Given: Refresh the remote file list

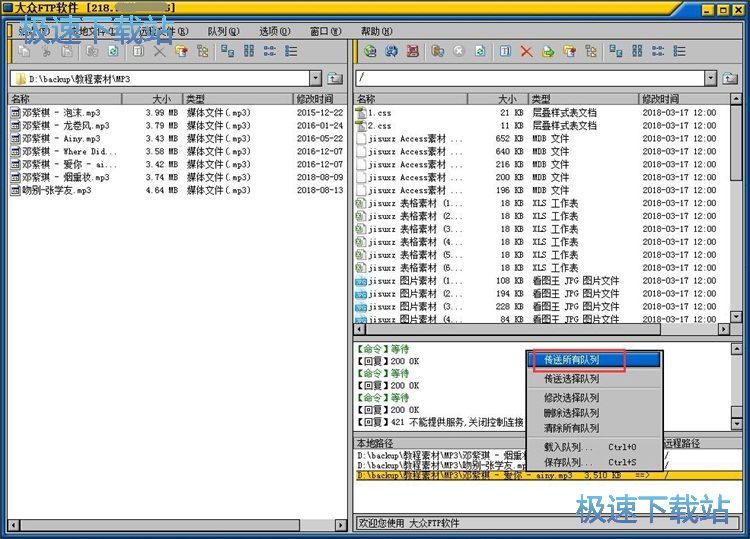Looking at the screenshot, I should [x=480, y=51].
